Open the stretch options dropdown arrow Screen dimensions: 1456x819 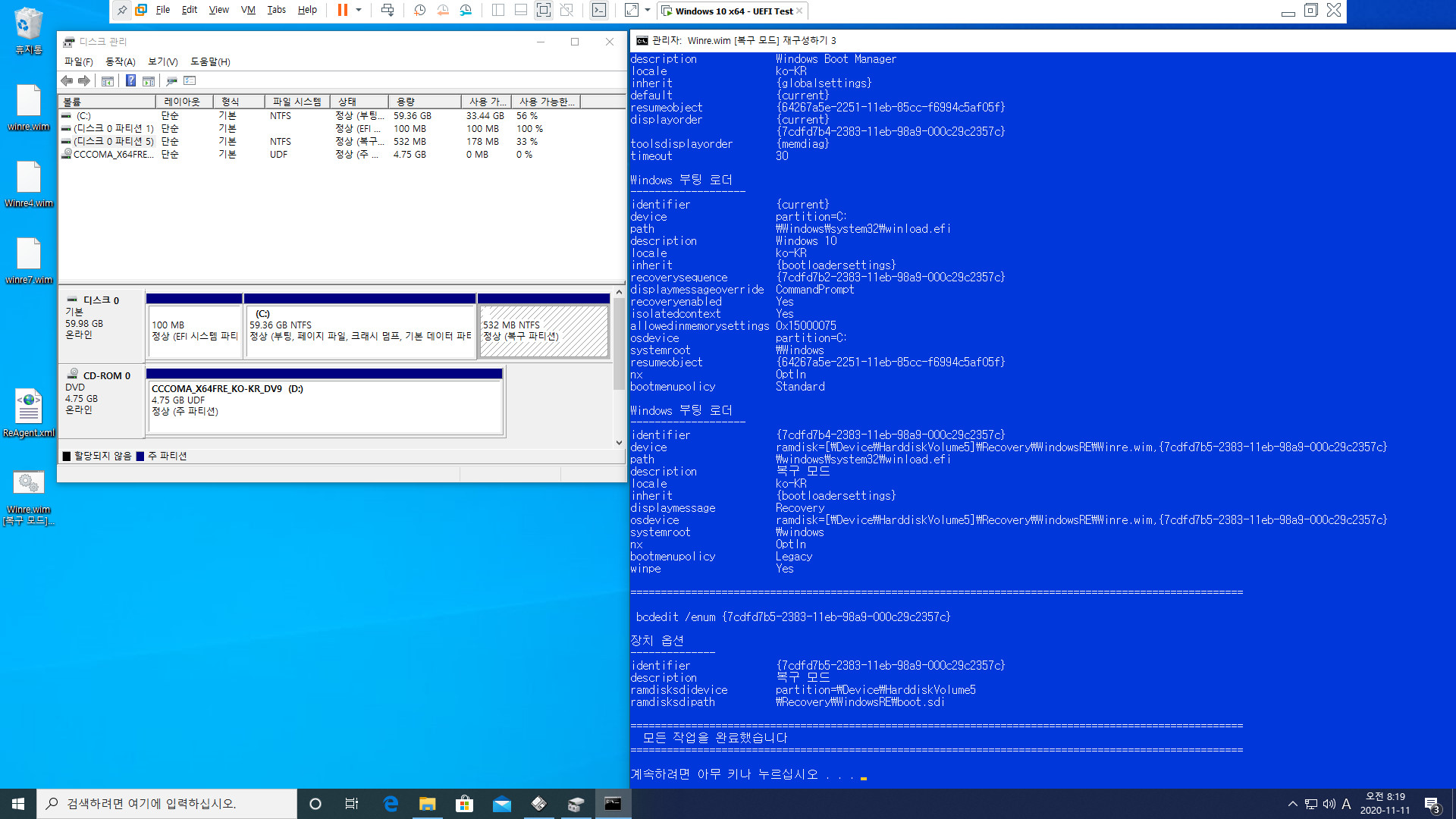click(648, 10)
